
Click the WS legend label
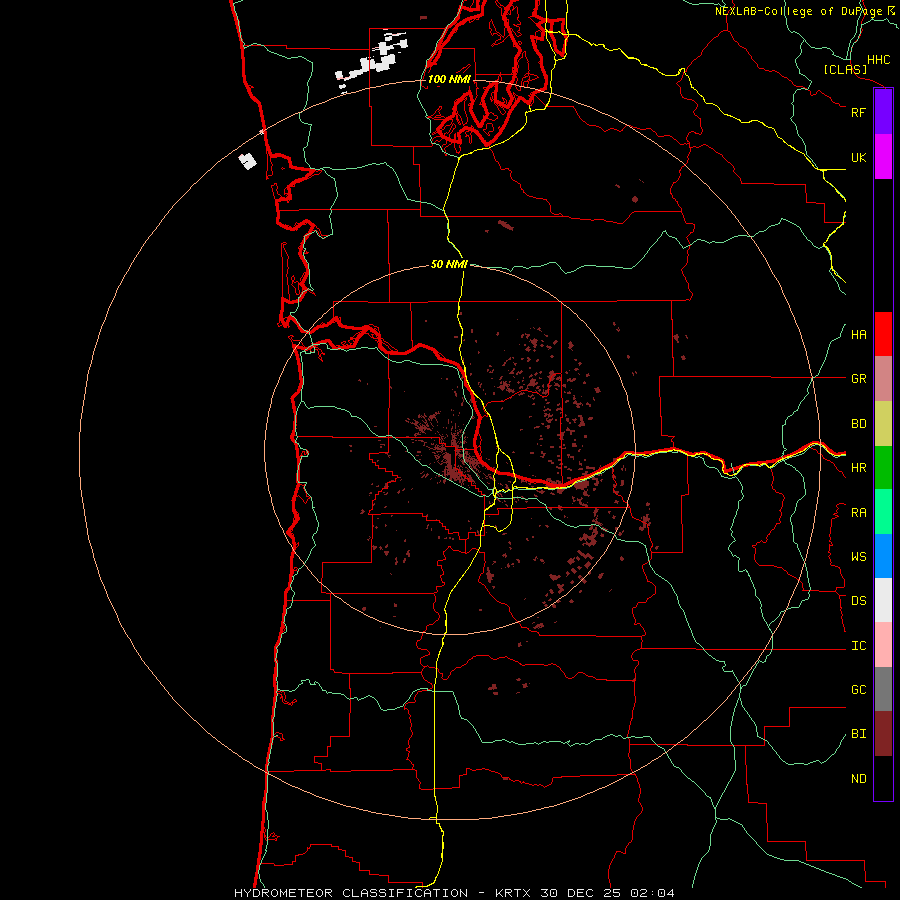point(858,557)
